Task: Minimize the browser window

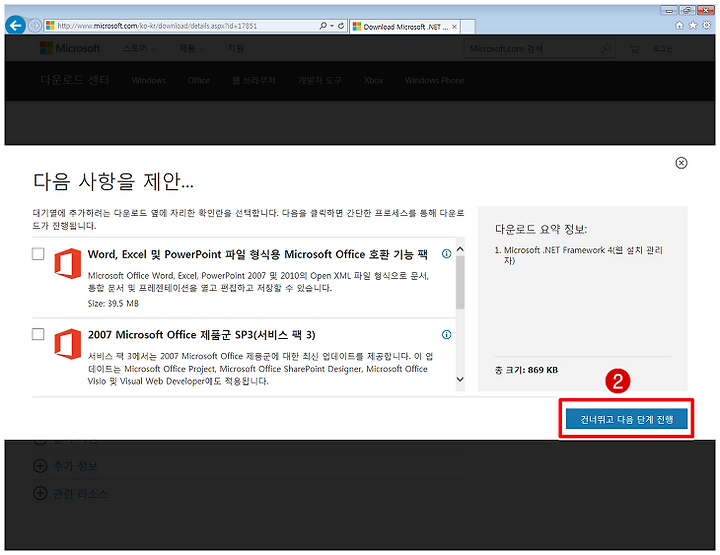Action: 669,10
